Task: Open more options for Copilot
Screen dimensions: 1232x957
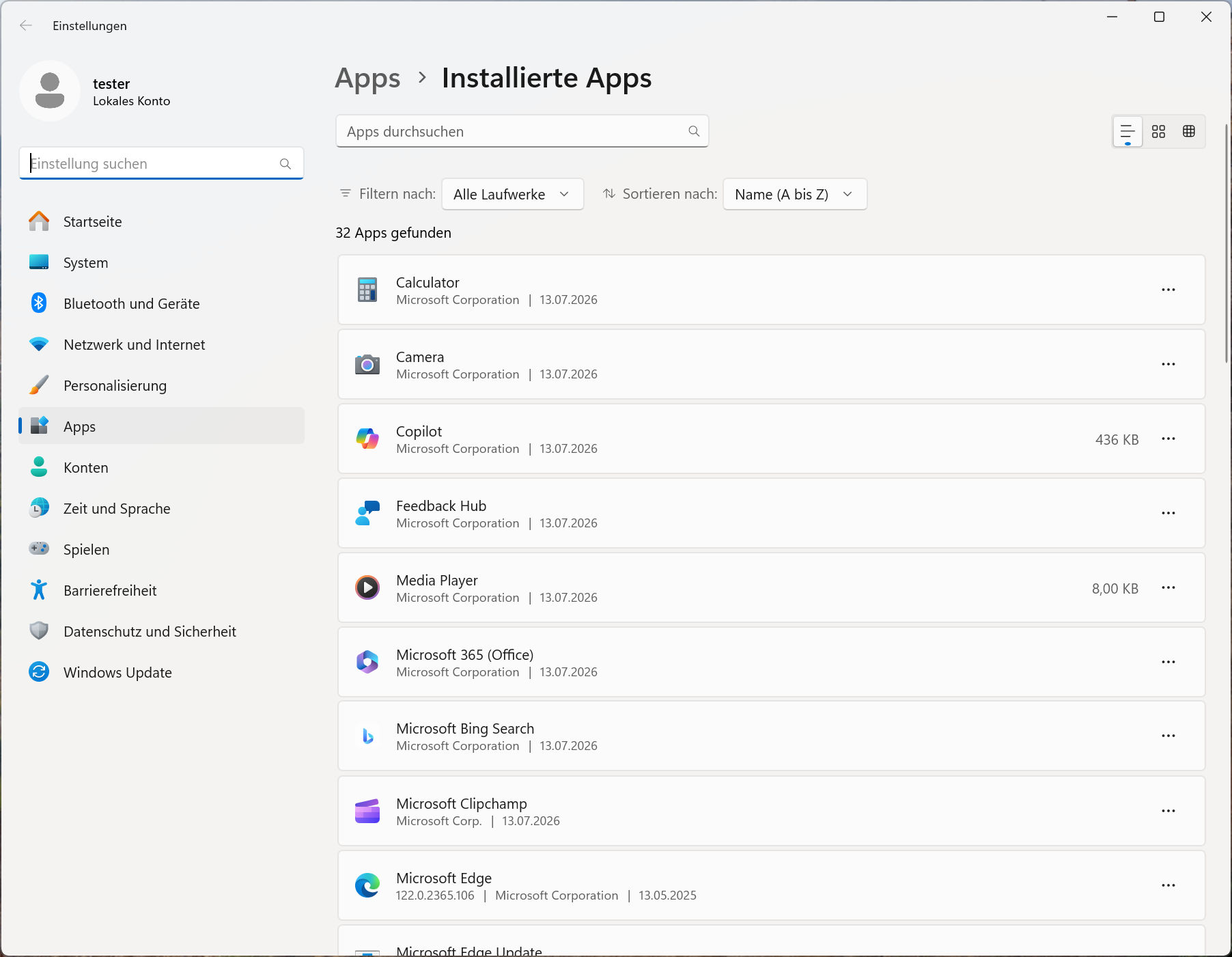Action: 1168,439
